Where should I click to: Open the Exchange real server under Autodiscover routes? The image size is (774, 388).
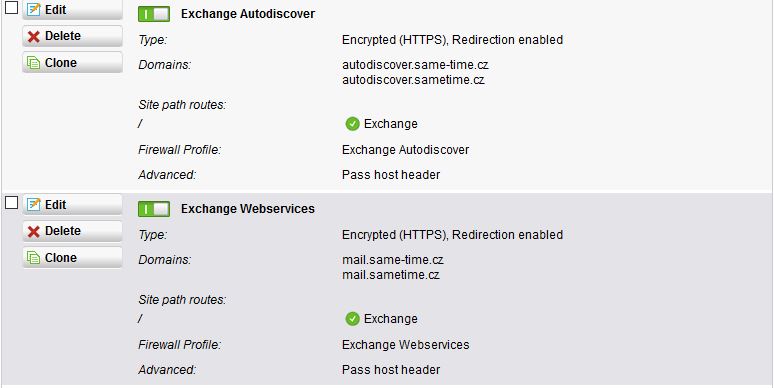click(390, 124)
